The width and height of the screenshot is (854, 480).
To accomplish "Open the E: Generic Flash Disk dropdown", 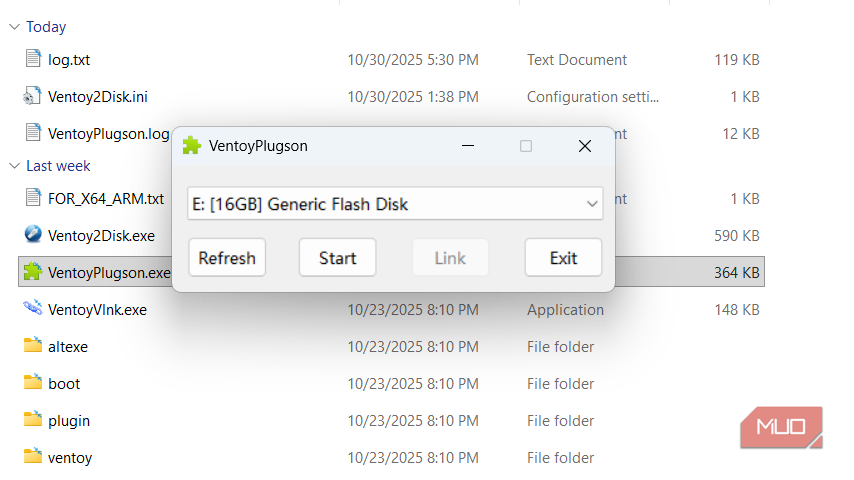I will [395, 204].
